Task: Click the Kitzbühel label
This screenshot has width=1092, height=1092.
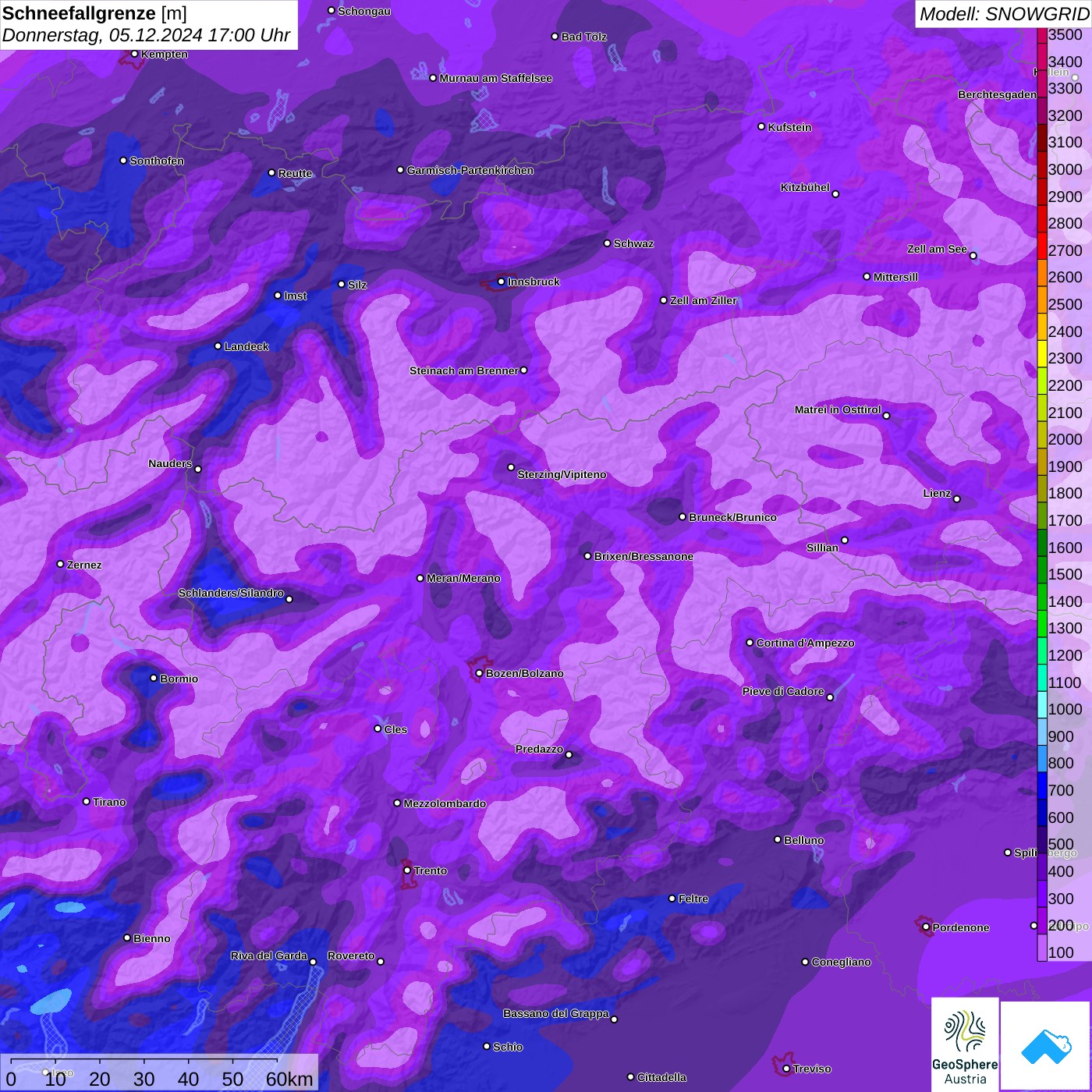Action: (805, 187)
